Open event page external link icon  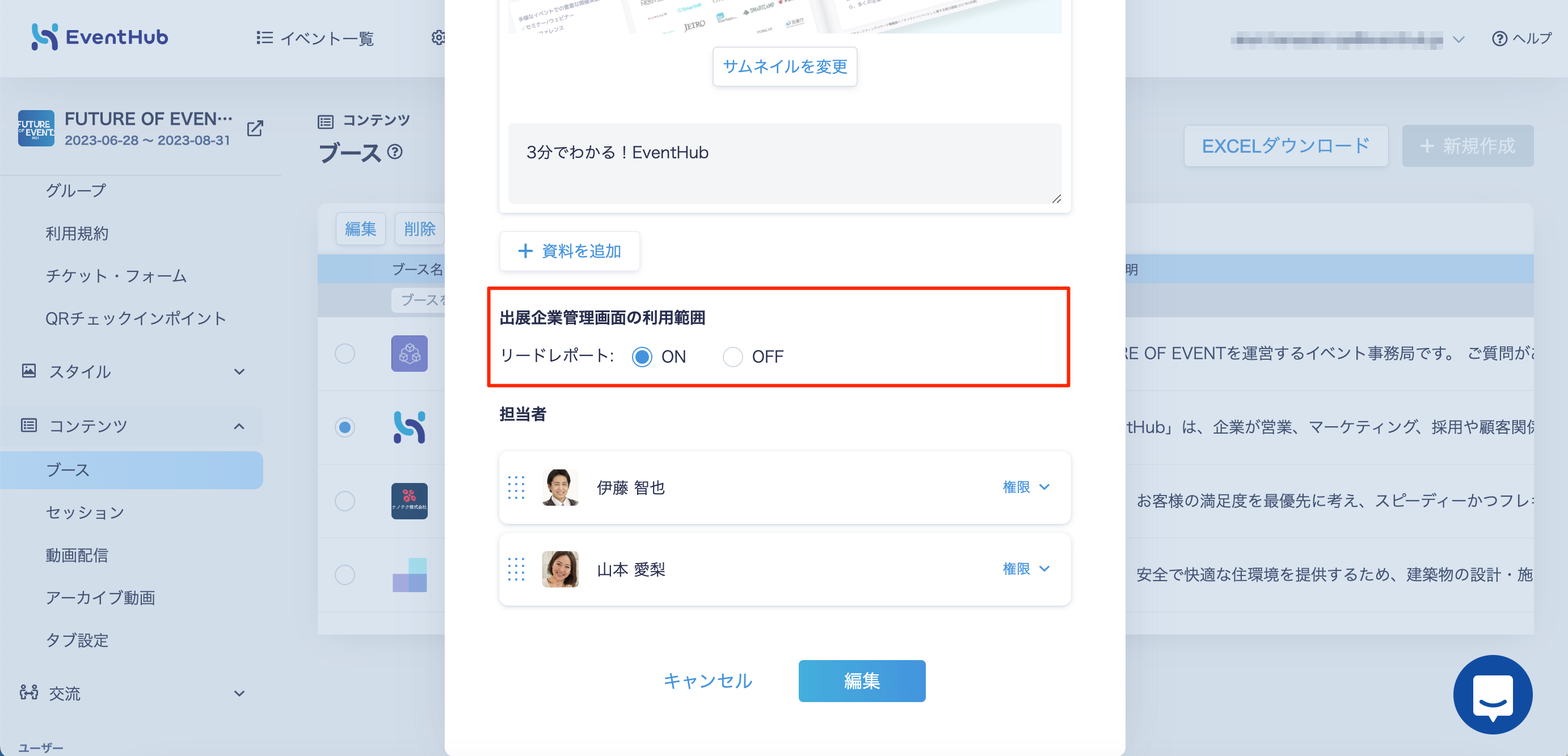pyautogui.click(x=255, y=128)
